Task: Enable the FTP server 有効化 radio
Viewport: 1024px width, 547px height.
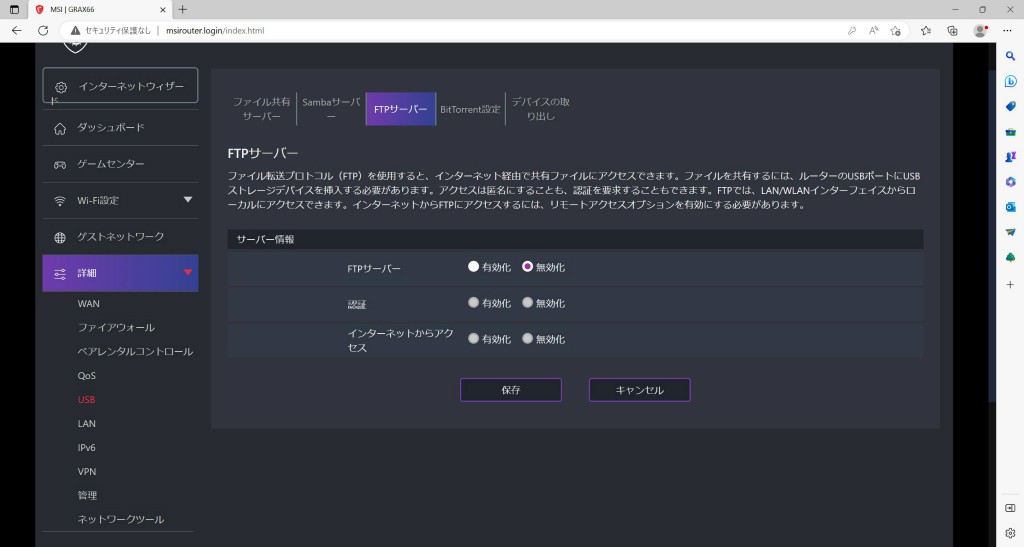Action: 473,266
